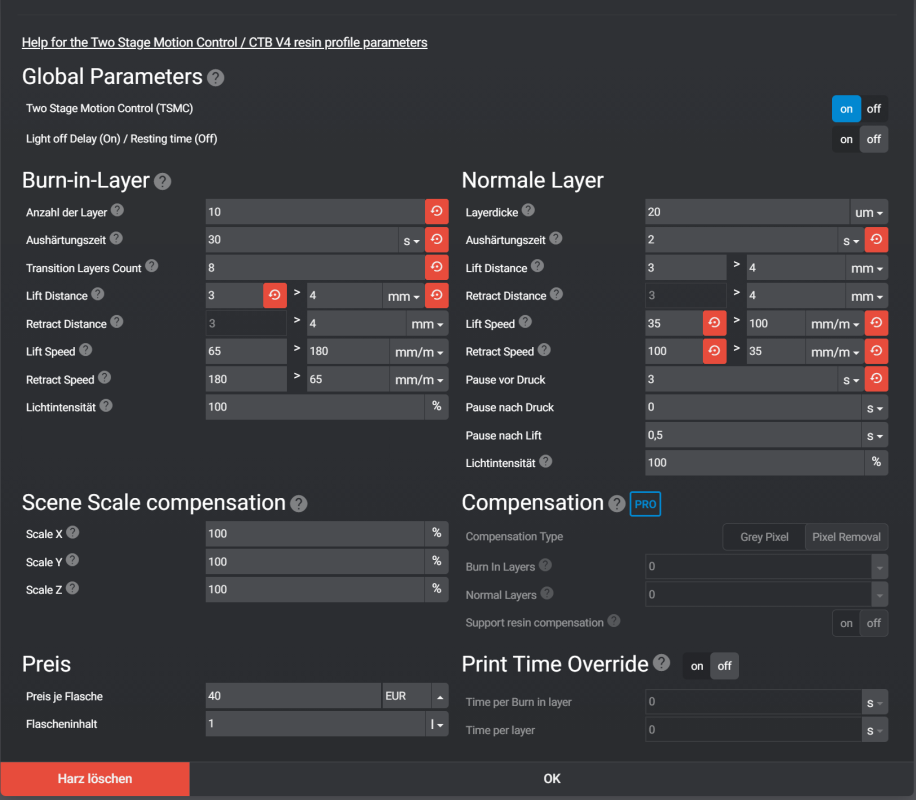Image resolution: width=916 pixels, height=800 pixels.
Task: Show help for Scene Scale compensation
Action: [x=298, y=504]
